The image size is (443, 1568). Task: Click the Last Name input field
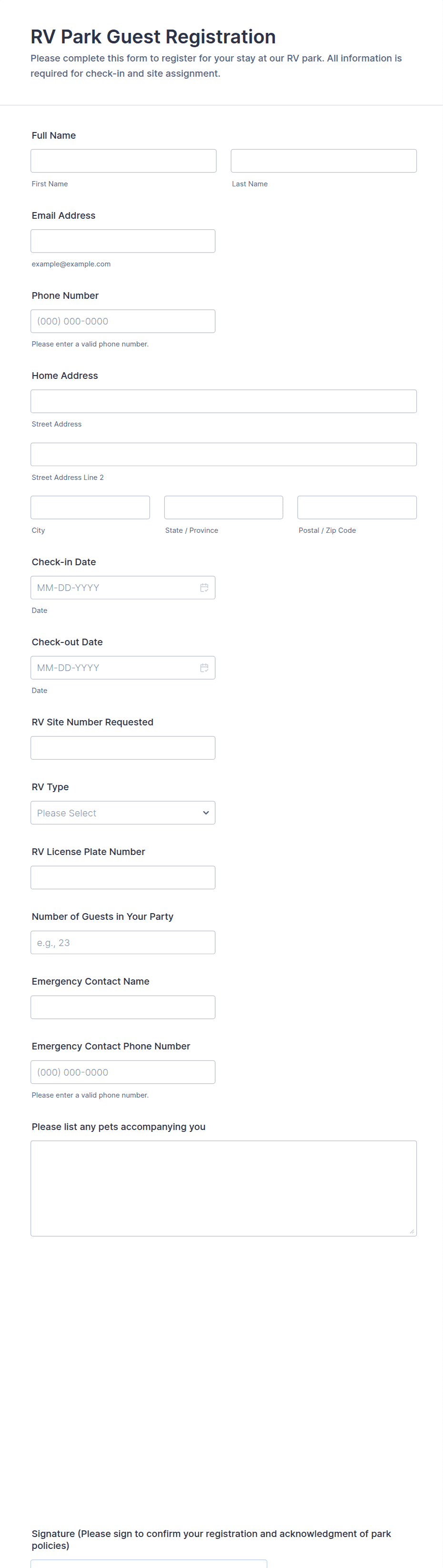323,161
